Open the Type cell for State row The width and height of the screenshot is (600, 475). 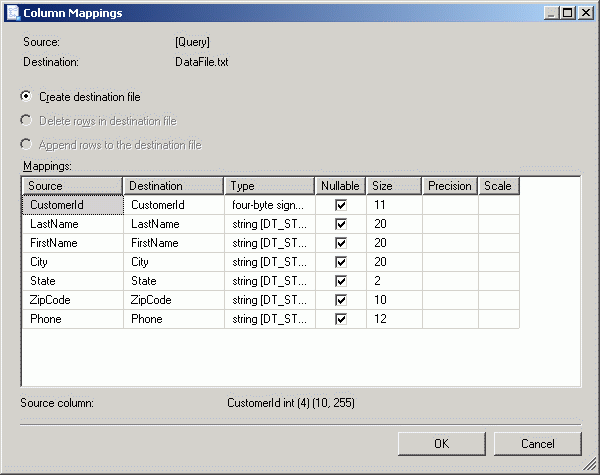click(x=269, y=281)
